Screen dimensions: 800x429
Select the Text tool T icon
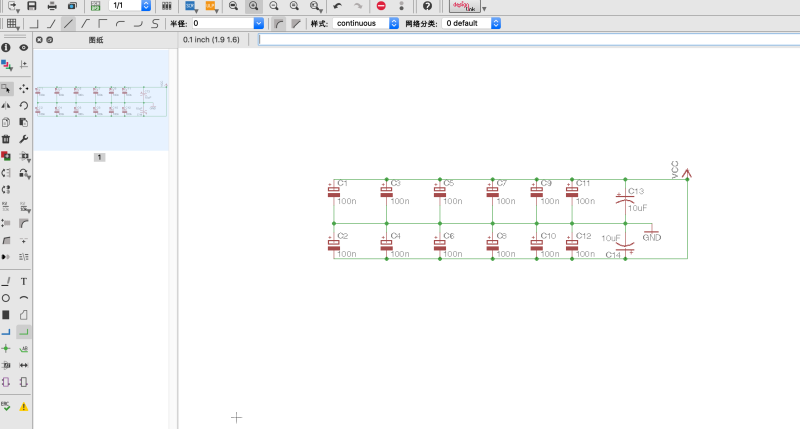(x=23, y=282)
